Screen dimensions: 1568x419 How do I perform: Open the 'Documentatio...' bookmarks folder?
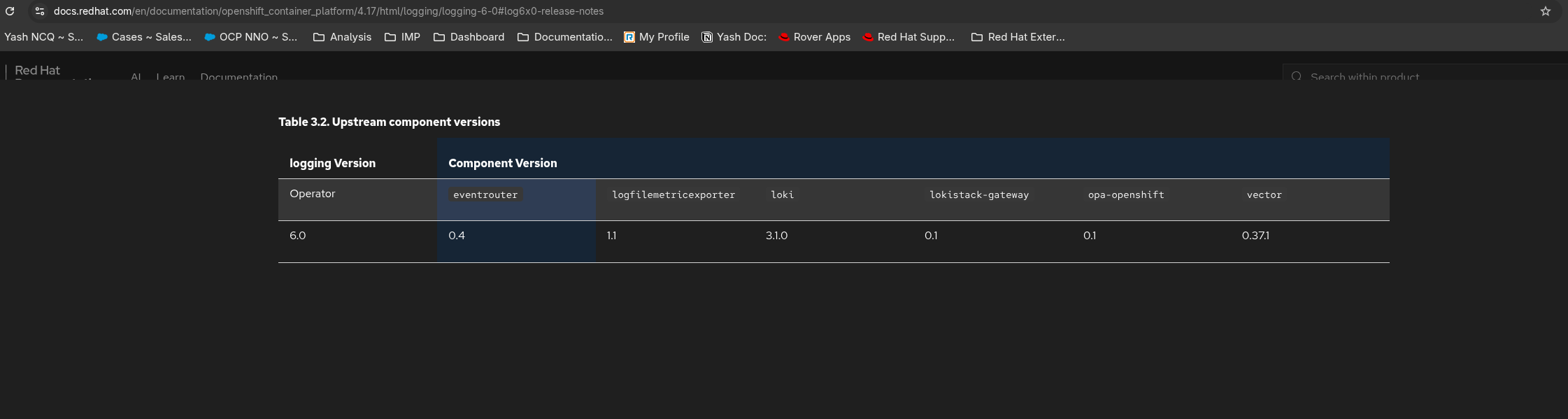tap(565, 37)
